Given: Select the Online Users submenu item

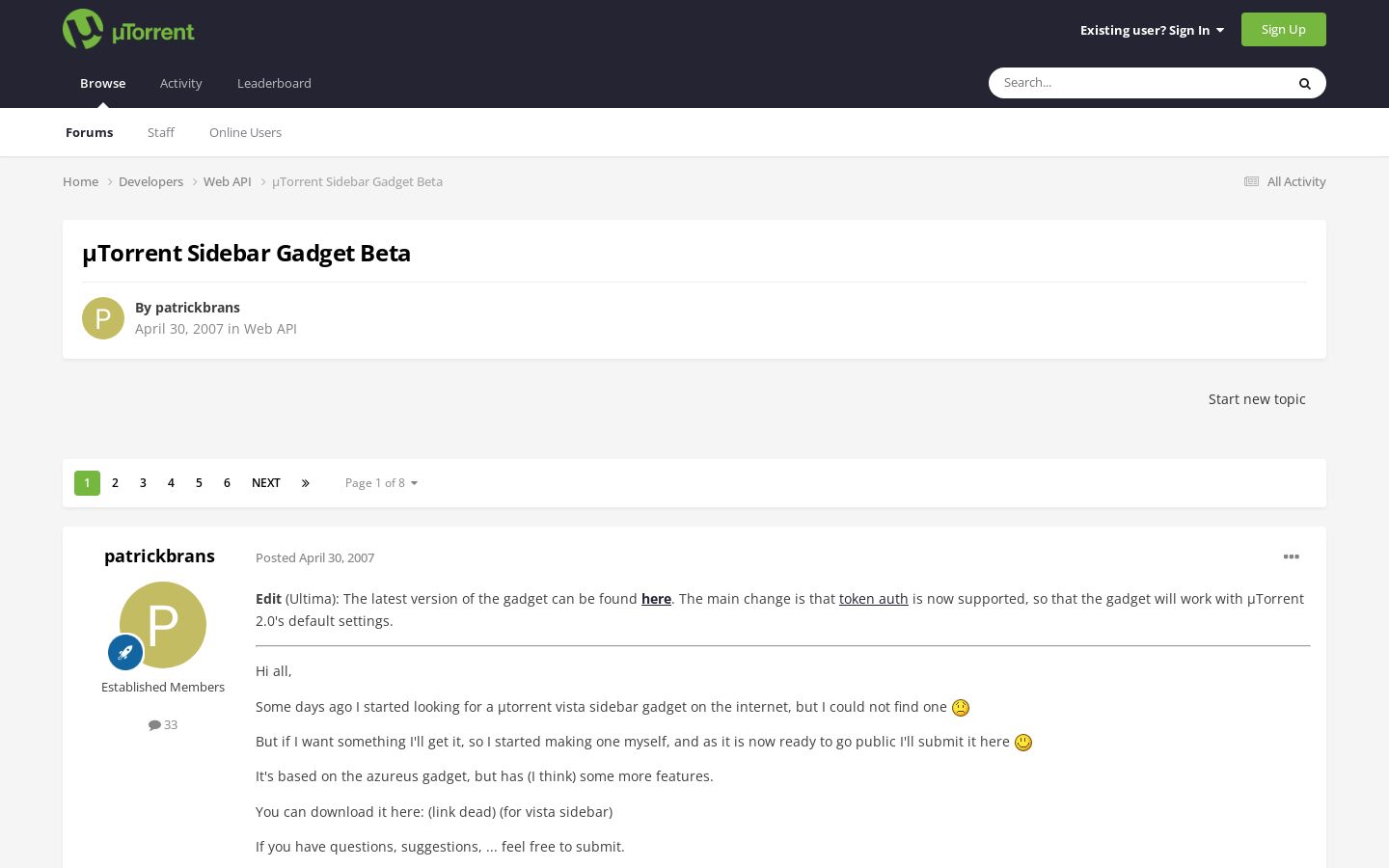Looking at the screenshot, I should 245,132.
